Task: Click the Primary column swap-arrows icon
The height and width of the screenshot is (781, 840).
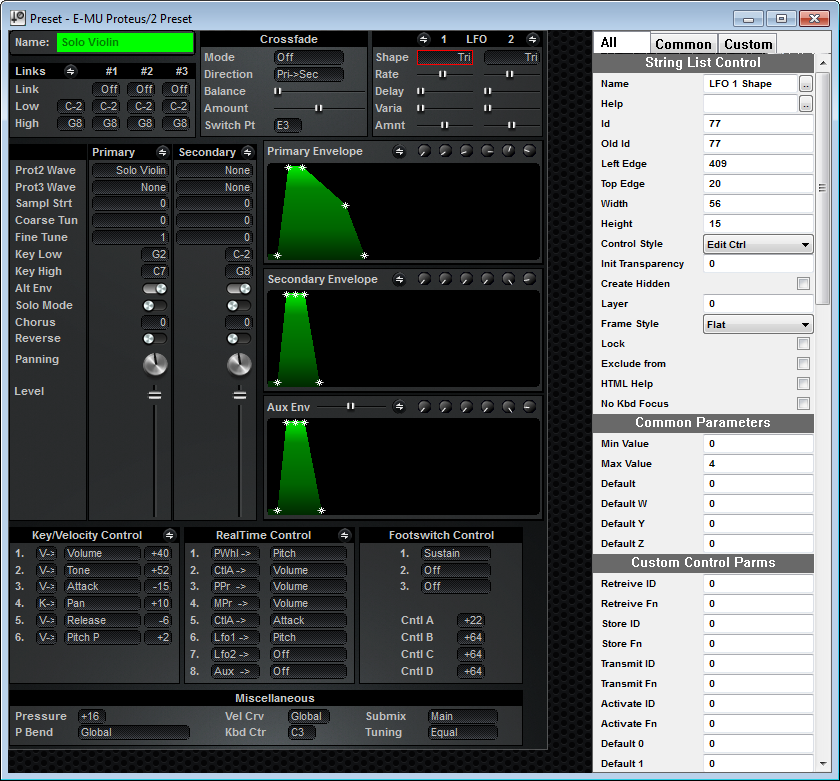Action: tap(162, 152)
